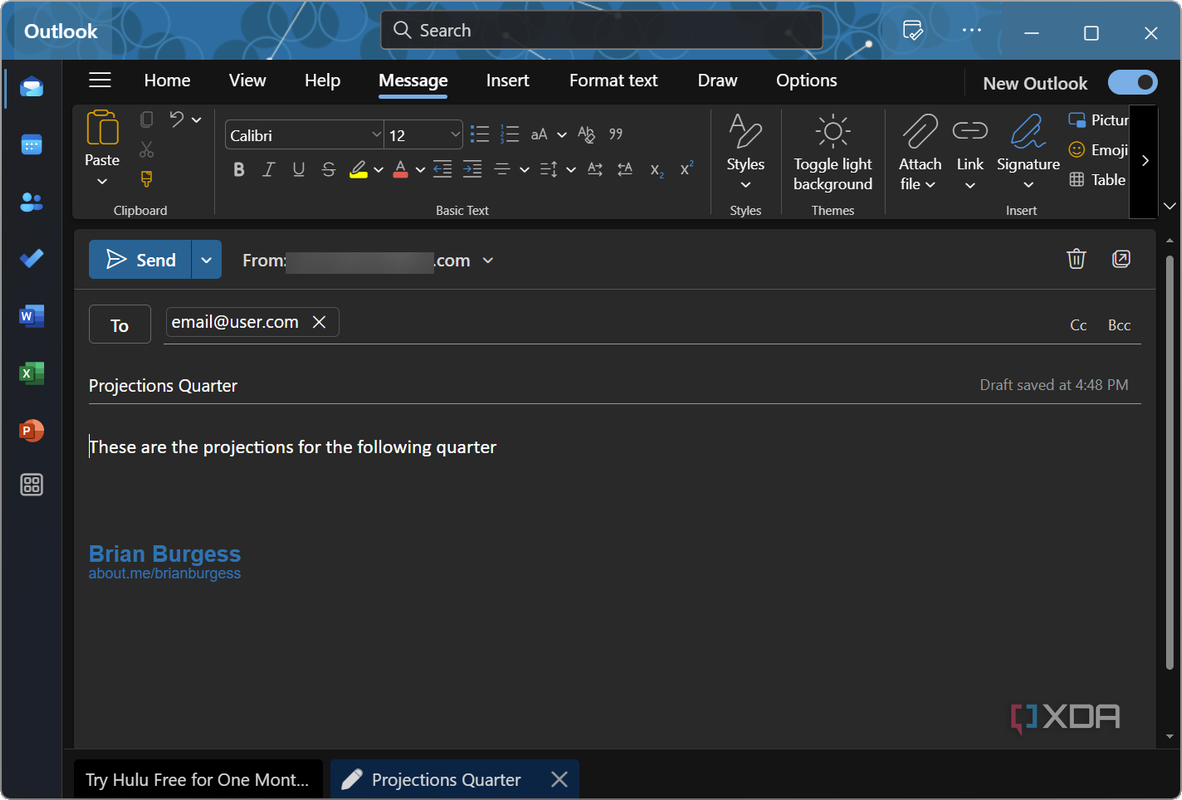1182x800 pixels.
Task: Expand the ribbon display options chevron
Action: [1169, 206]
